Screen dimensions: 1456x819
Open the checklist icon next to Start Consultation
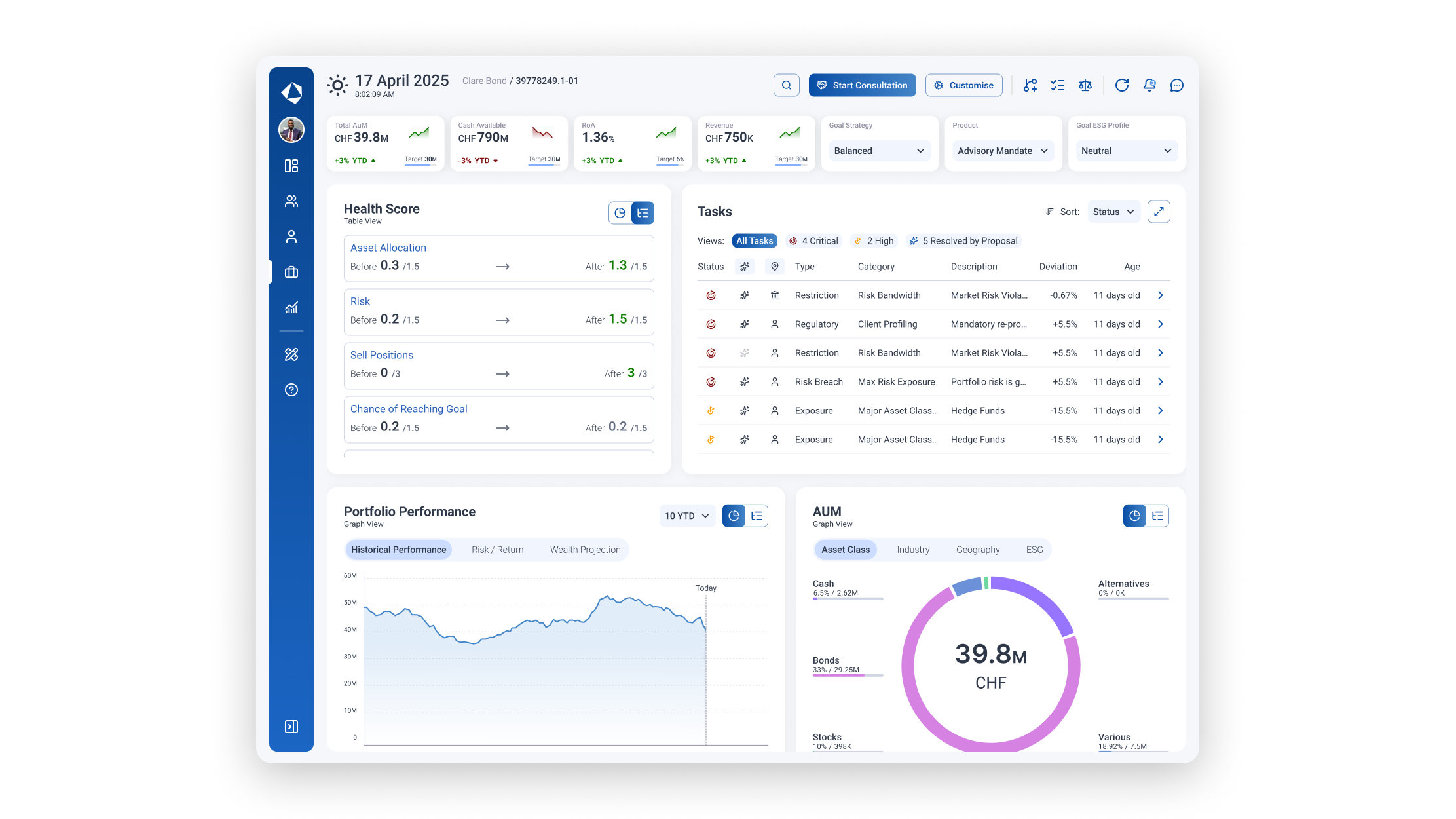click(1057, 85)
